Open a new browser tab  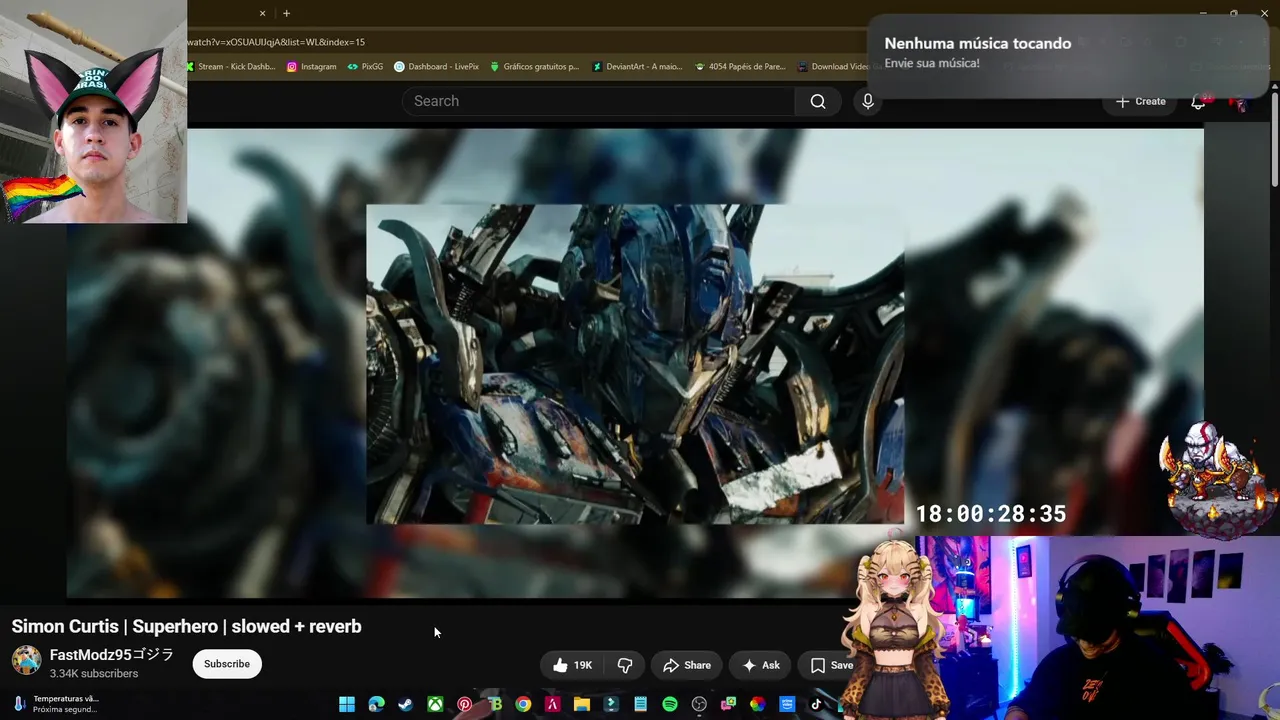coord(286,13)
